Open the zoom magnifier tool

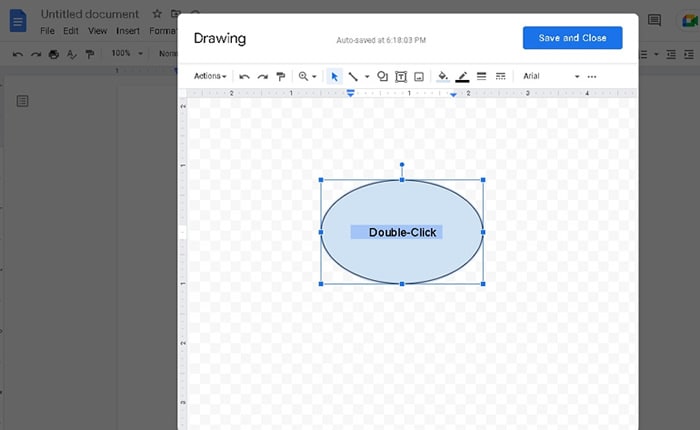(x=303, y=76)
